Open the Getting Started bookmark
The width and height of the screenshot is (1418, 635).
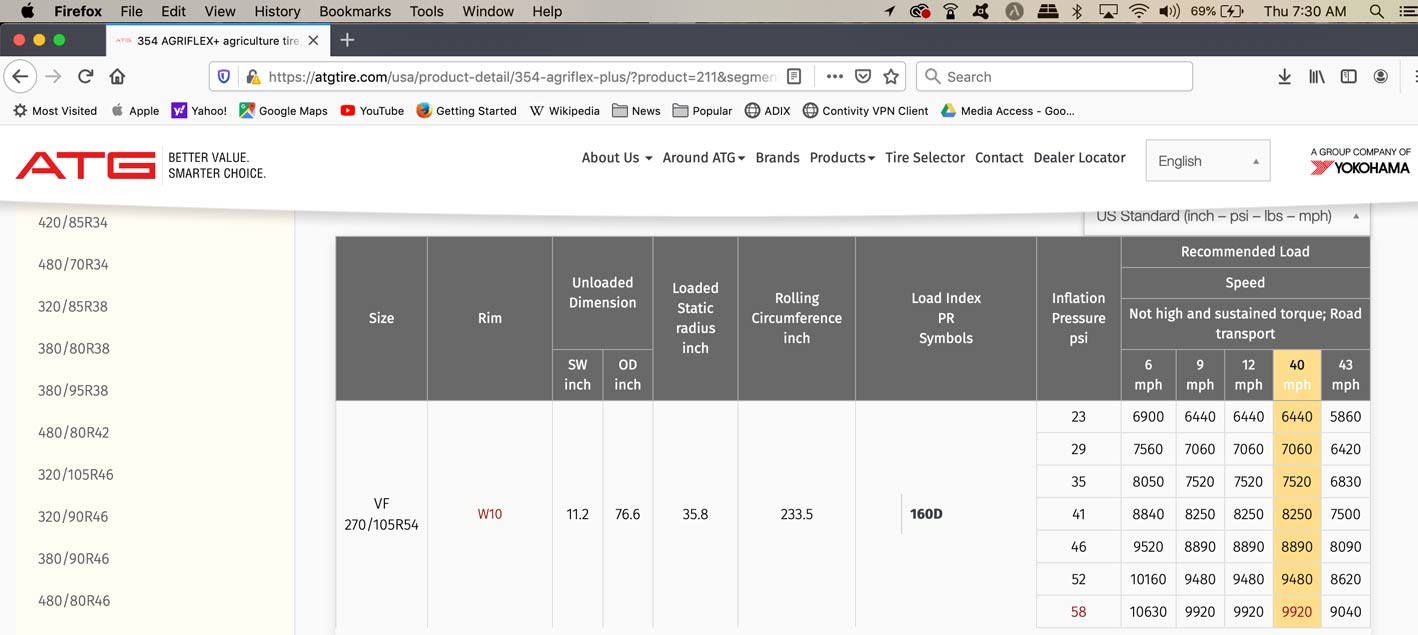466,111
